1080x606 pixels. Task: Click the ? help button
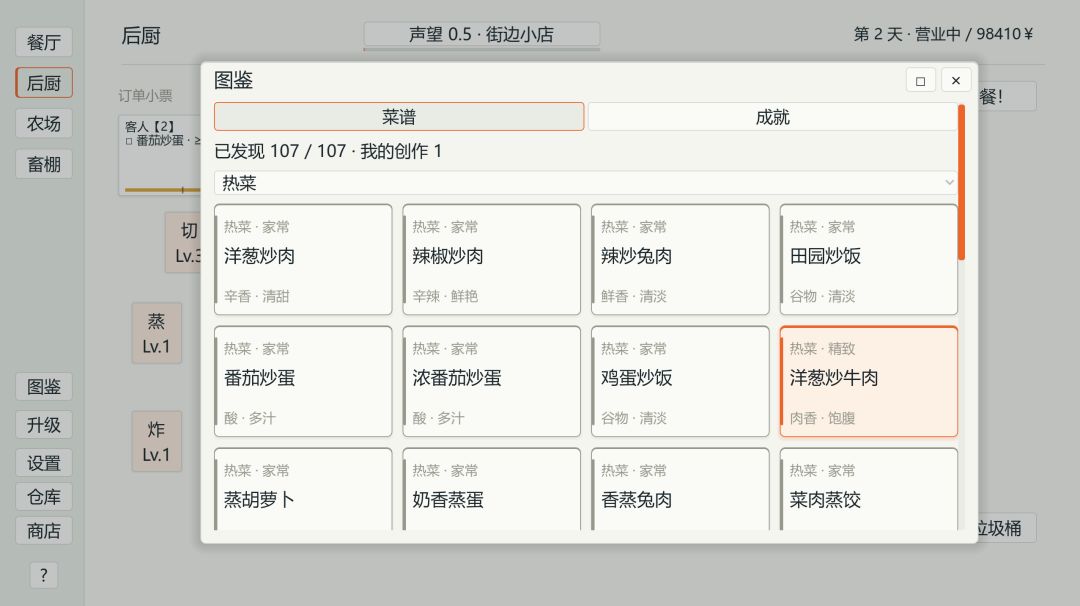tap(43, 575)
